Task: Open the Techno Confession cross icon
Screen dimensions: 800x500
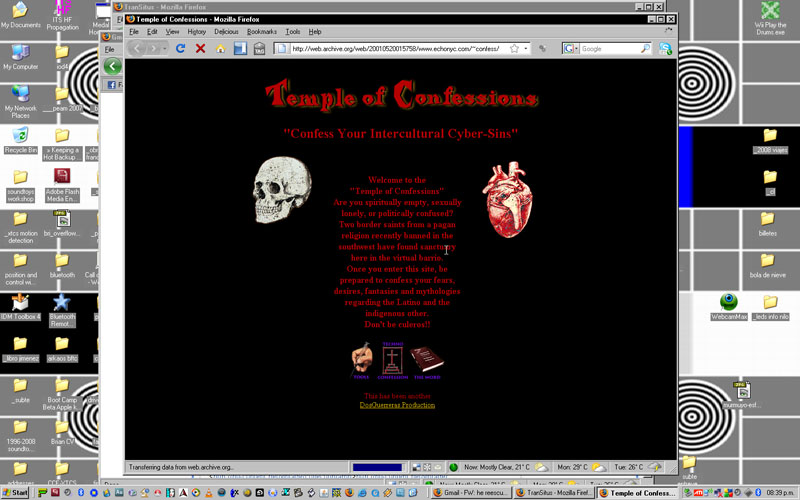Action: (x=393, y=360)
